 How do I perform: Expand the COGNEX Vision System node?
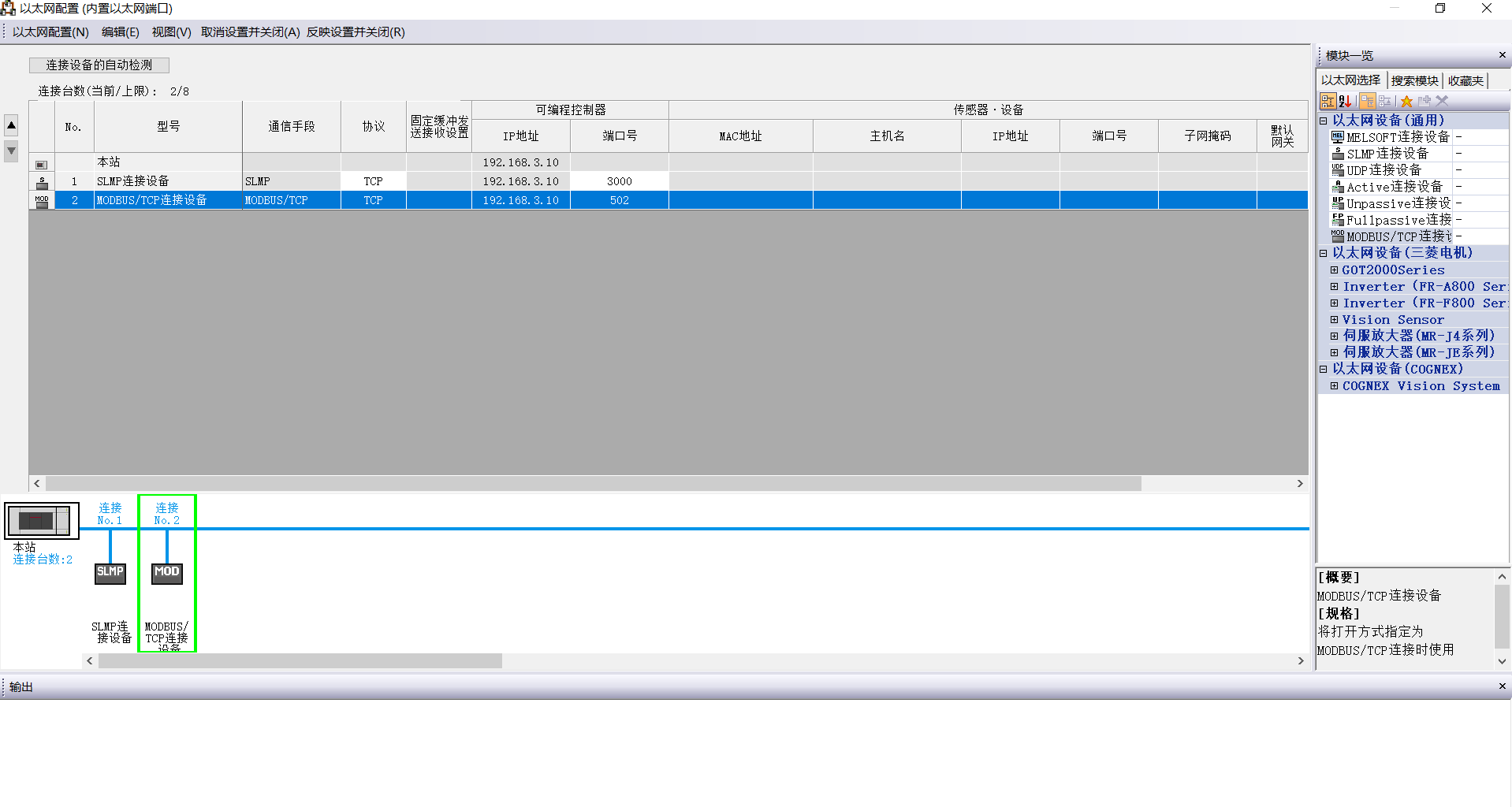point(1334,386)
